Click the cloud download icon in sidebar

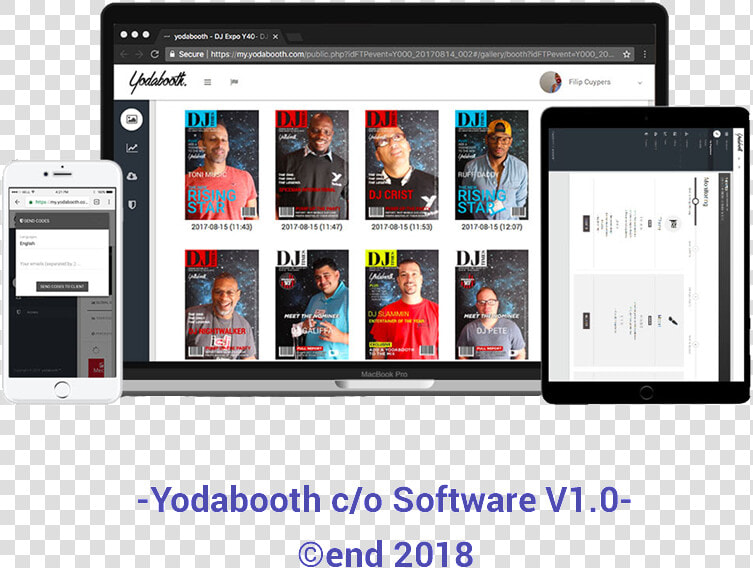point(132,176)
